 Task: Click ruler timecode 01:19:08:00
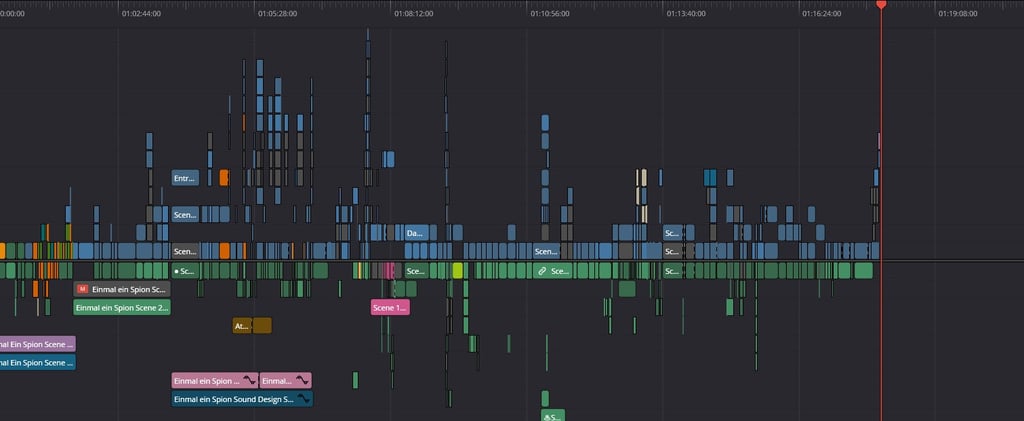point(958,14)
